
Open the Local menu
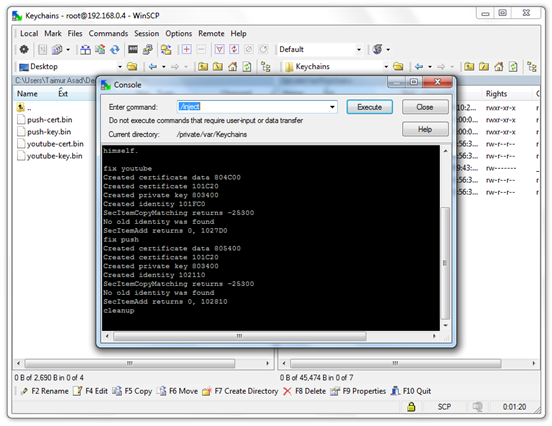[x=29, y=33]
